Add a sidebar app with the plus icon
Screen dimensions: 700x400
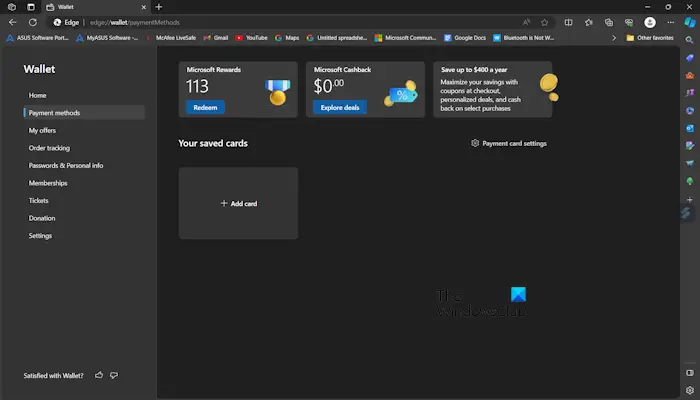(690, 200)
